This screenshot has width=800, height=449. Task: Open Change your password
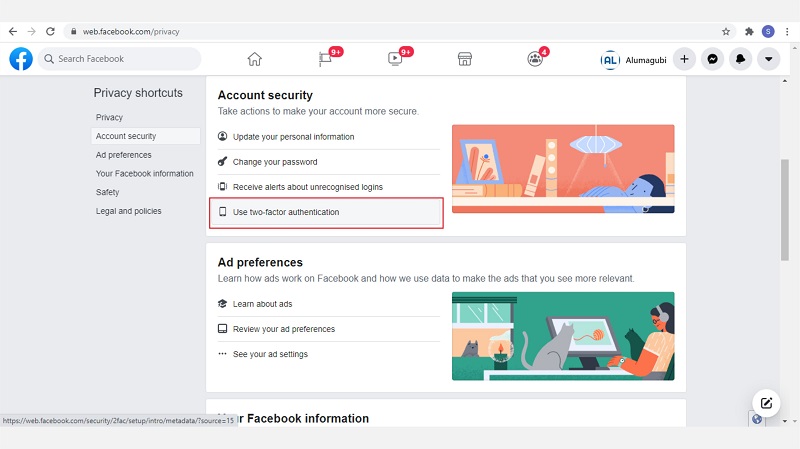pos(328,162)
